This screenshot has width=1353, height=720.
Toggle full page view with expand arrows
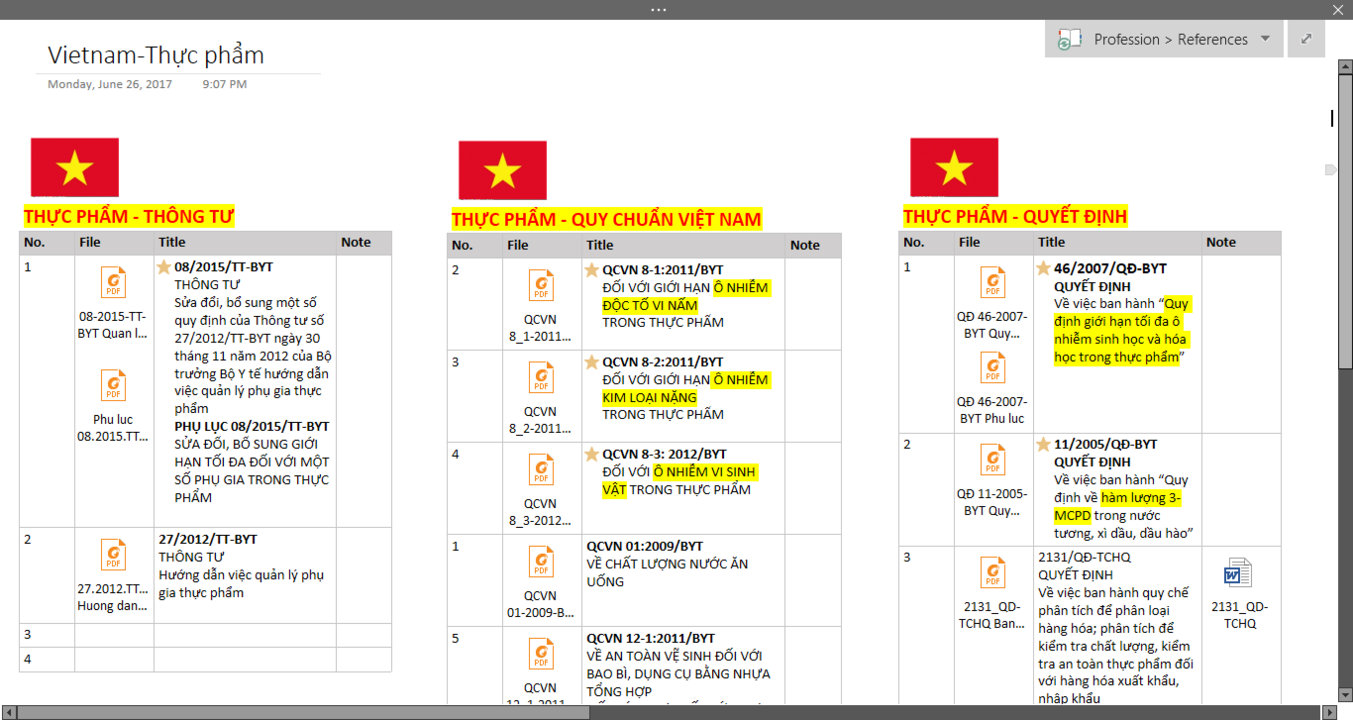point(1306,39)
